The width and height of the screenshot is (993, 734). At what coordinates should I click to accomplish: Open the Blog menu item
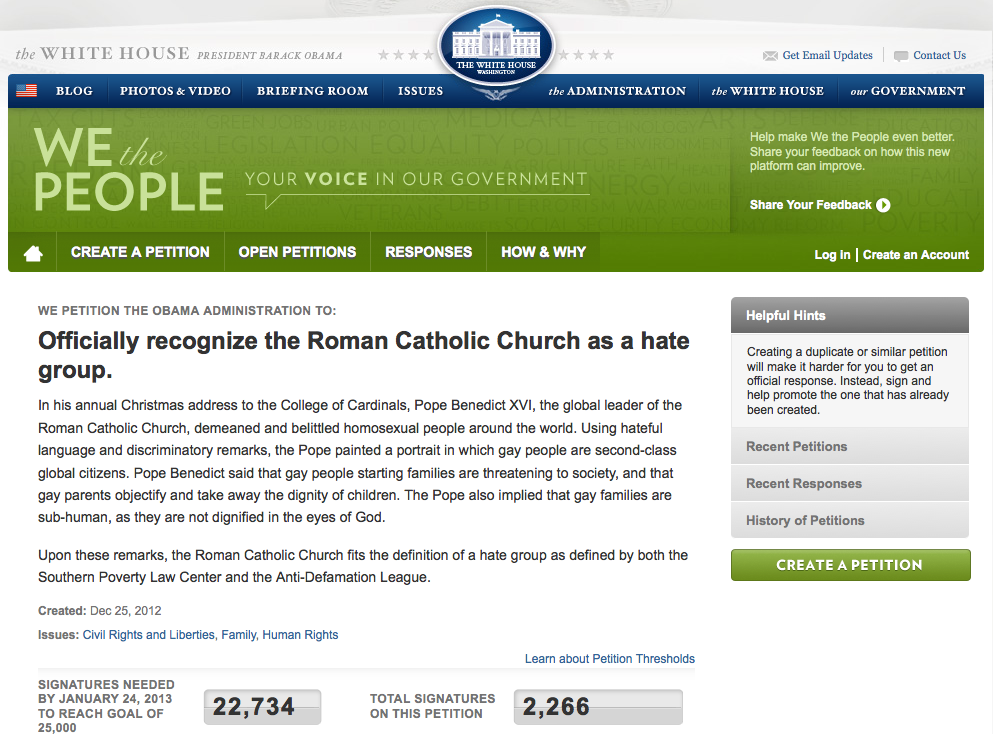pos(74,91)
